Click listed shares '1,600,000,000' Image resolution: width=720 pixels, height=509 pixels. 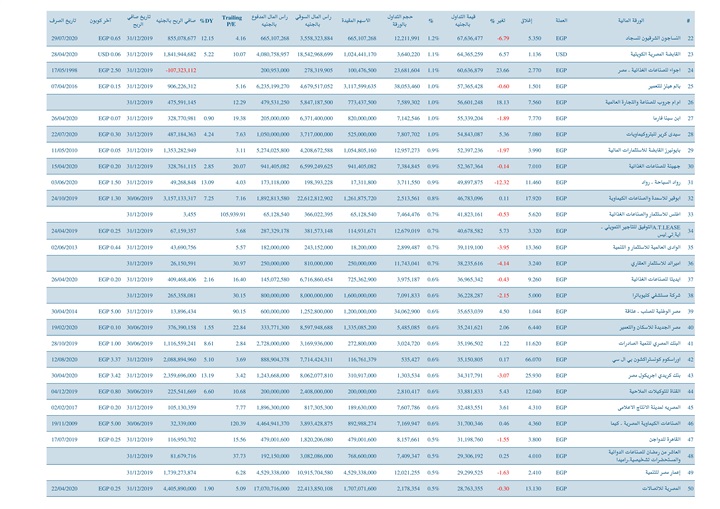pyautogui.click(x=360, y=296)
